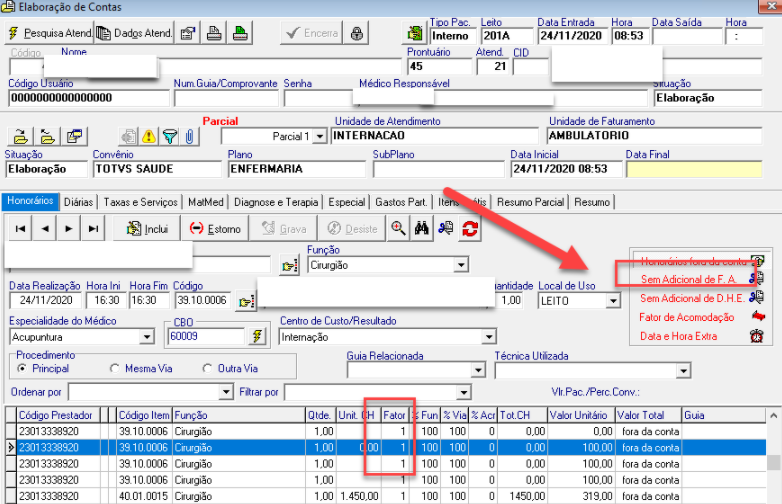The width and height of the screenshot is (782, 504).
Task: Click the Estorno button
Action: coord(215,229)
